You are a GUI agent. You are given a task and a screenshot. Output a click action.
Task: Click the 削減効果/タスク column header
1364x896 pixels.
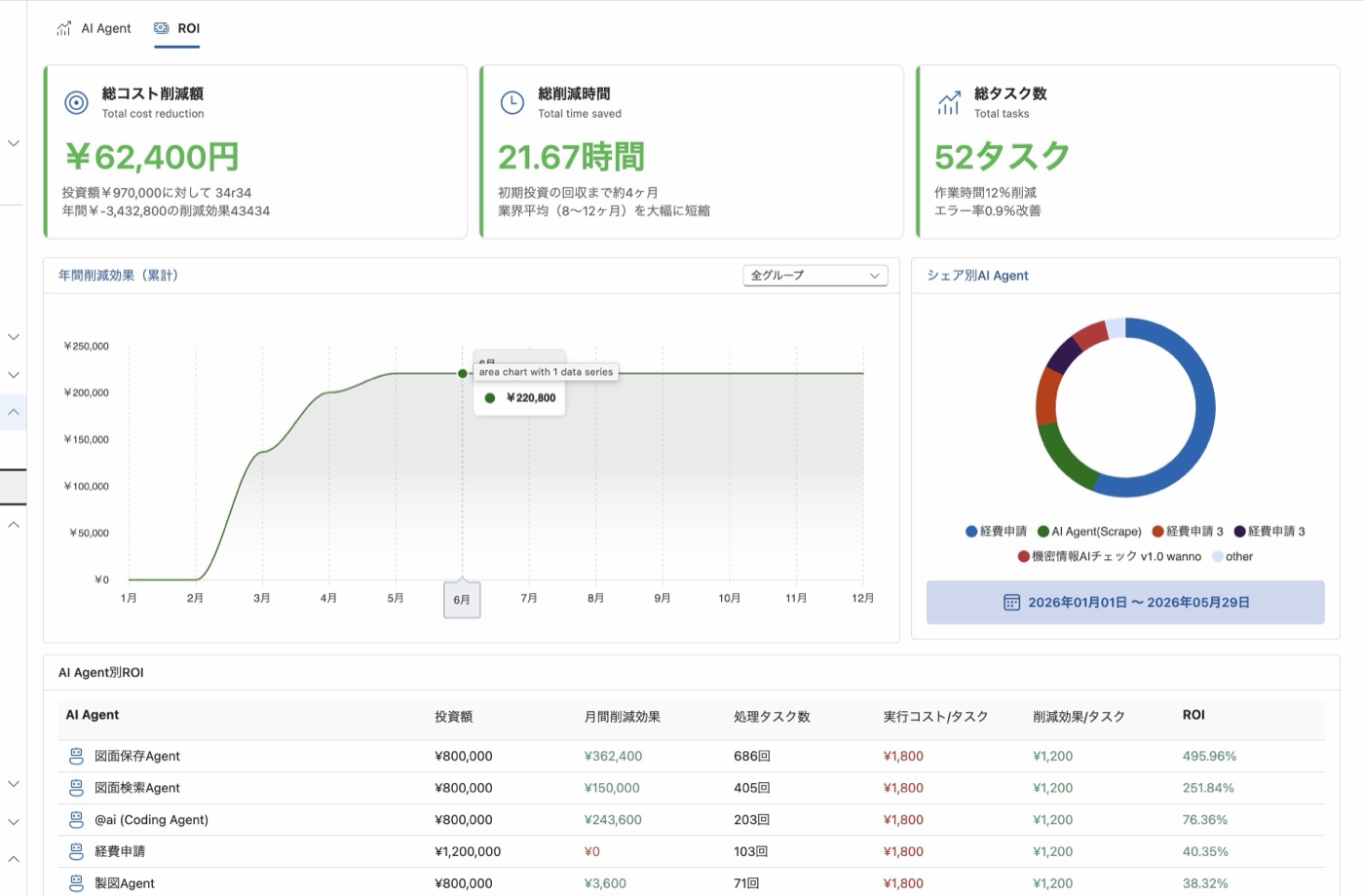tap(1080, 716)
